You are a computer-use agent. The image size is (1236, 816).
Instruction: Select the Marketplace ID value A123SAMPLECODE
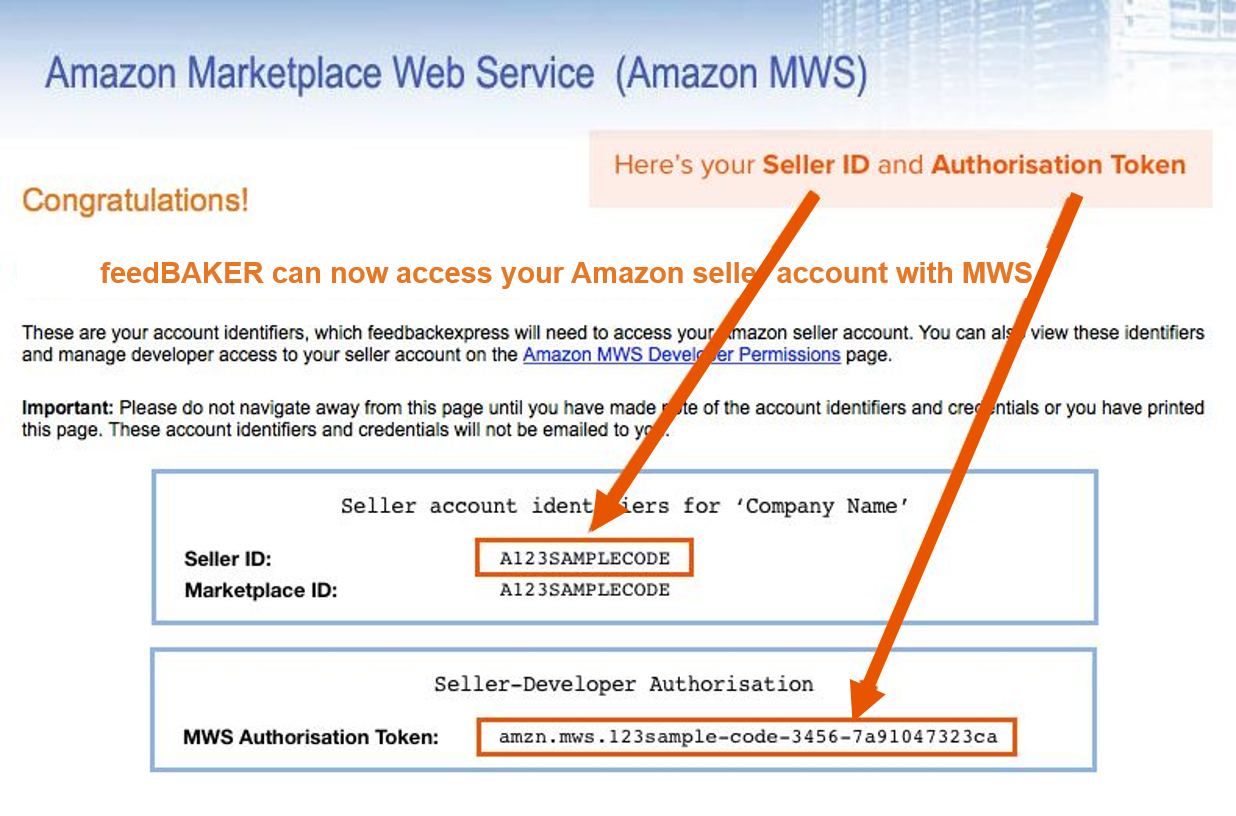click(x=584, y=590)
